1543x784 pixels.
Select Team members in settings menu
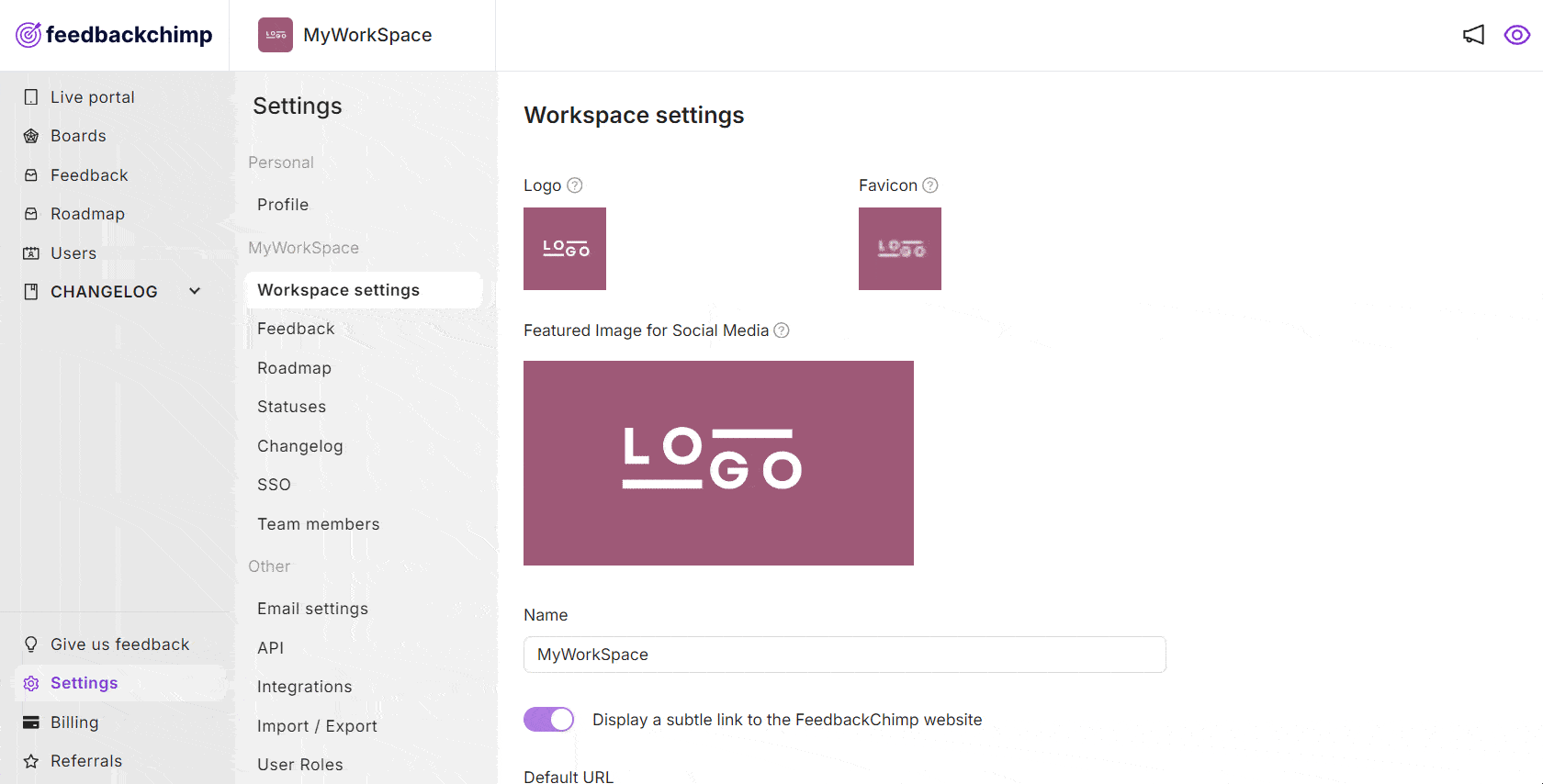point(319,524)
